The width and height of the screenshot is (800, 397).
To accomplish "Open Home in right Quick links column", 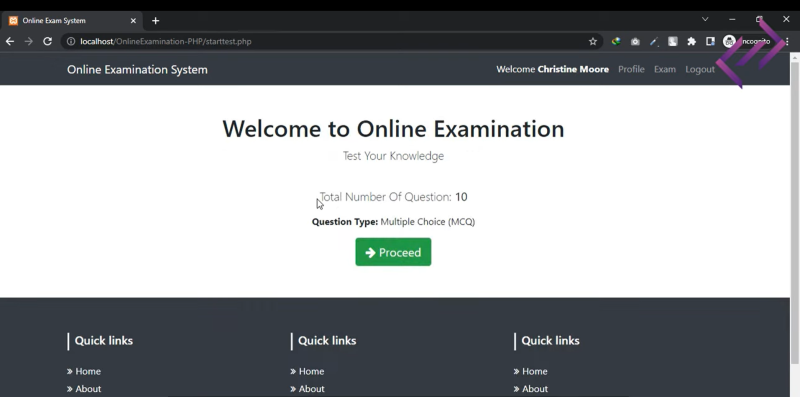I will click(x=535, y=371).
